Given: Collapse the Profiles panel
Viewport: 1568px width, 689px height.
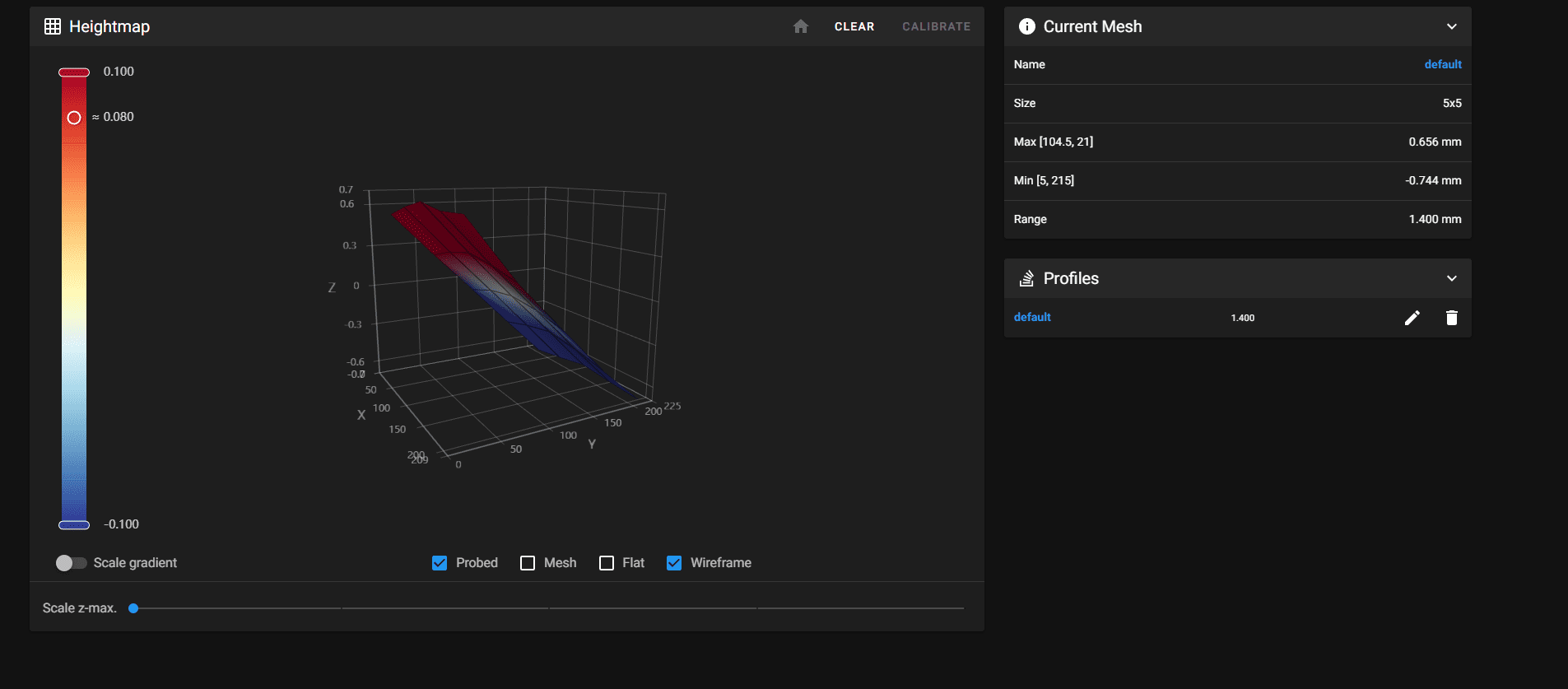Looking at the screenshot, I should [x=1452, y=278].
